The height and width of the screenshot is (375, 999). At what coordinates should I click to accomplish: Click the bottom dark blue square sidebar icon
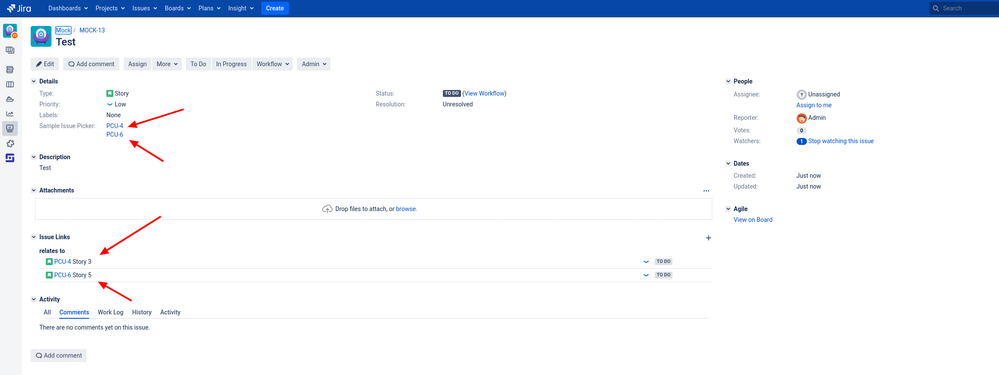(x=10, y=157)
